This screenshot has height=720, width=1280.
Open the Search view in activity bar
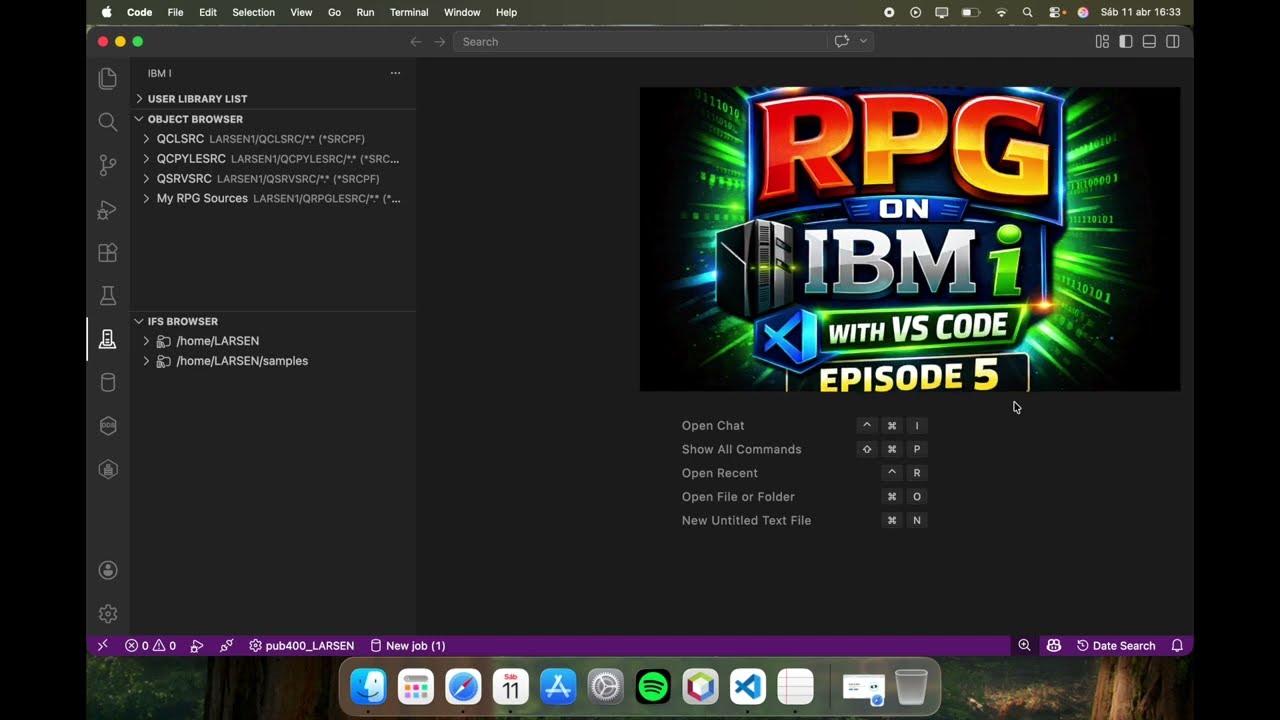(x=108, y=122)
